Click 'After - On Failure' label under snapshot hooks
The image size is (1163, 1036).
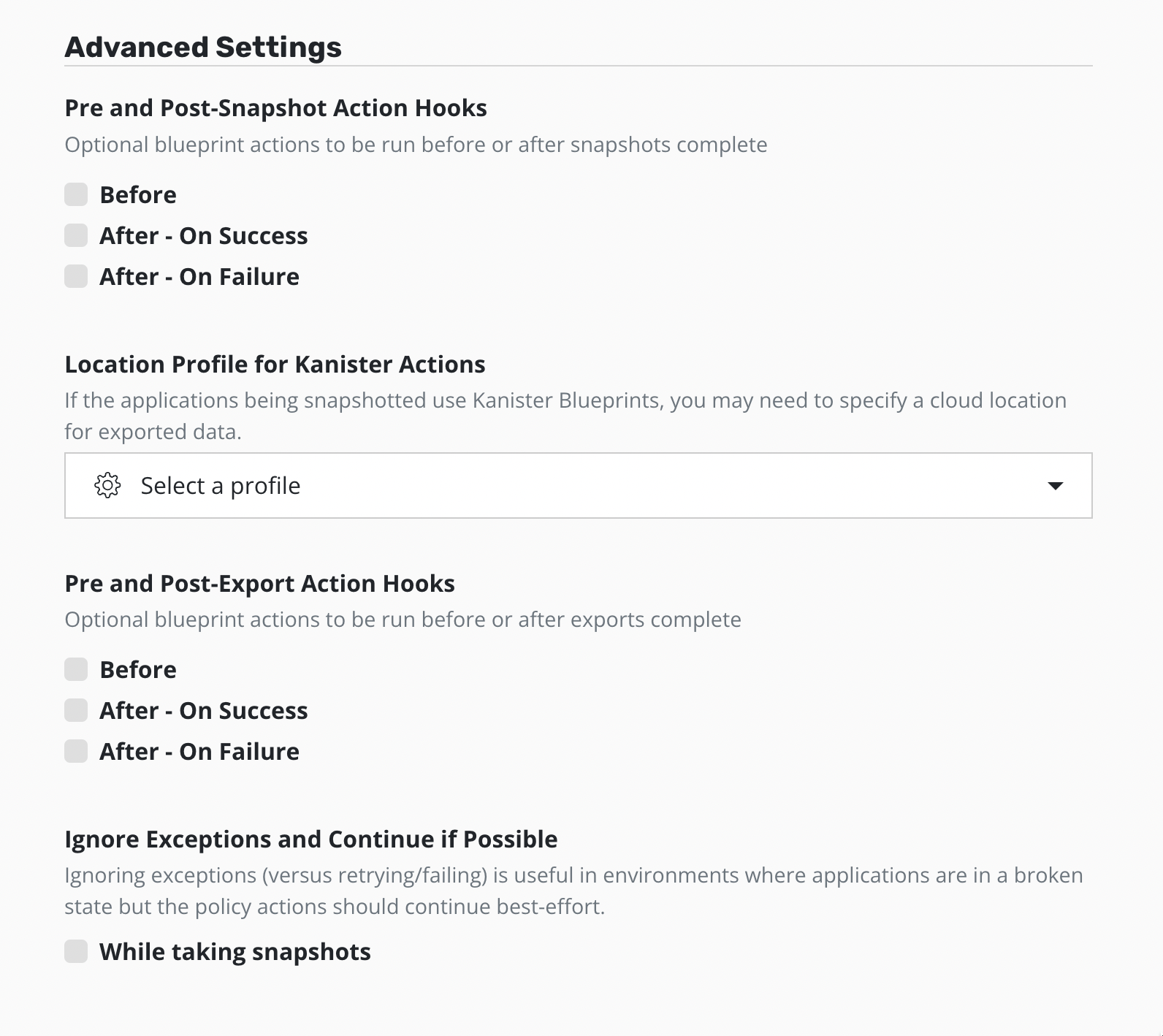click(x=199, y=277)
